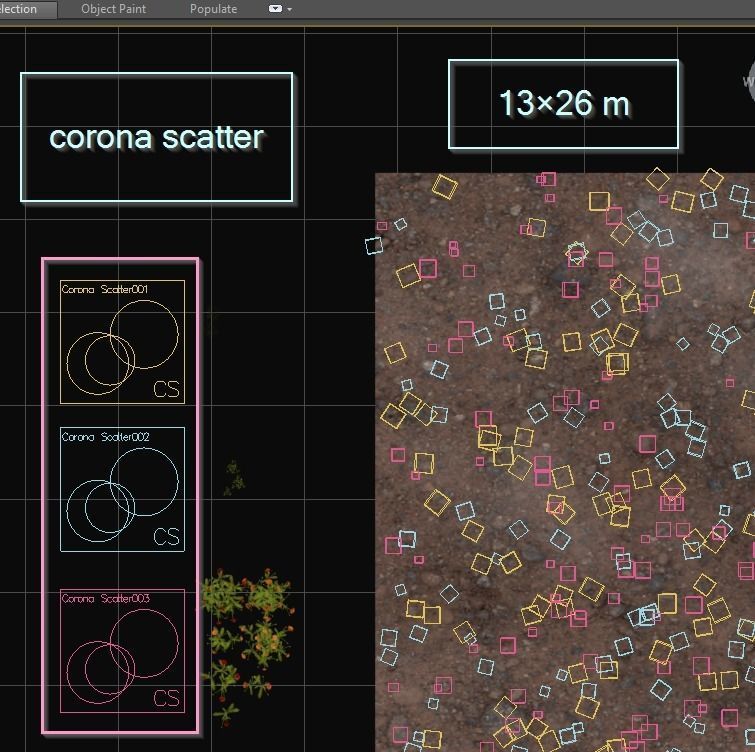Select the Corona Scatter003 helper object

click(x=122, y=651)
